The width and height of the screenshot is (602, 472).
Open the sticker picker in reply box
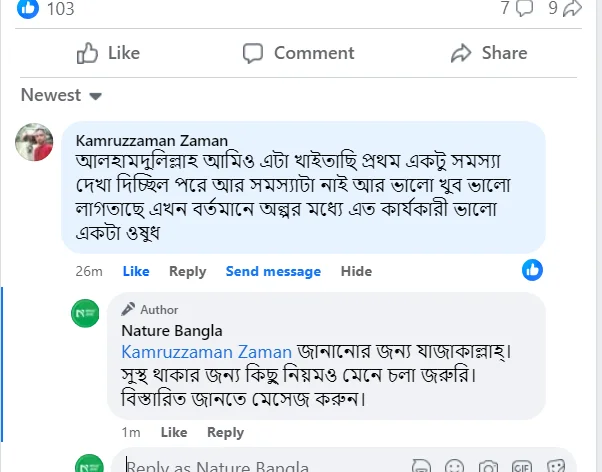point(555,466)
